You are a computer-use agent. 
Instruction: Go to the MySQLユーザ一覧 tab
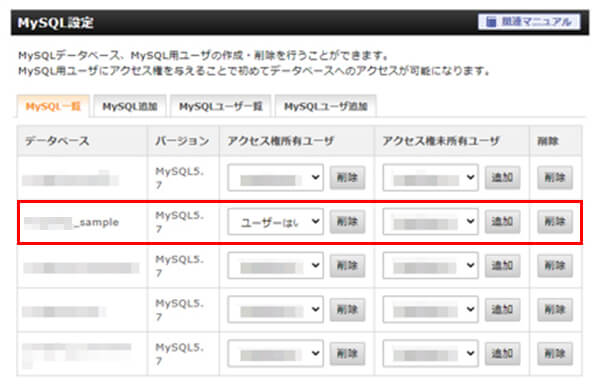[220, 106]
